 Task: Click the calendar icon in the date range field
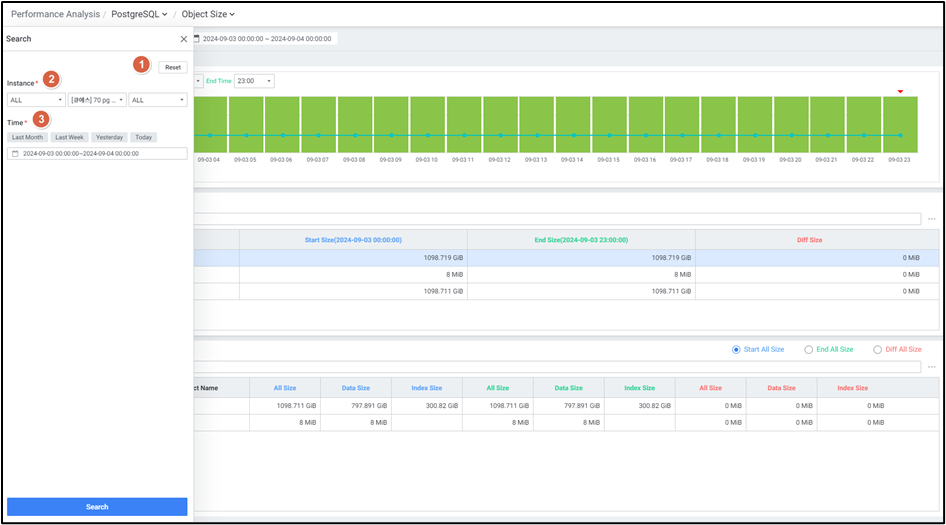tap(15, 154)
